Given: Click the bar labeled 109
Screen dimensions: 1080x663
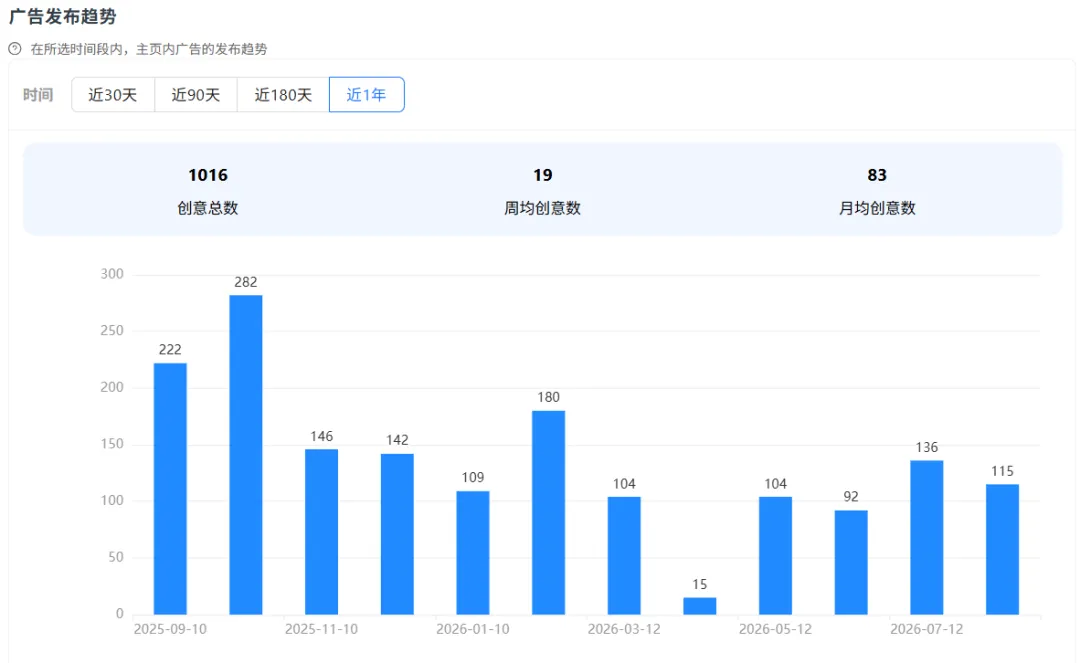Looking at the screenshot, I should [472, 553].
